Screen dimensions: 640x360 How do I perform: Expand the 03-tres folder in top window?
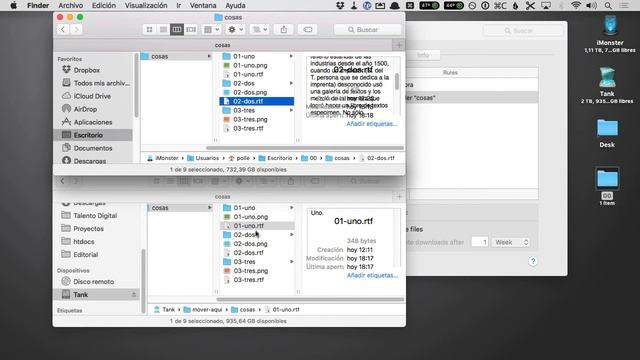[291, 110]
